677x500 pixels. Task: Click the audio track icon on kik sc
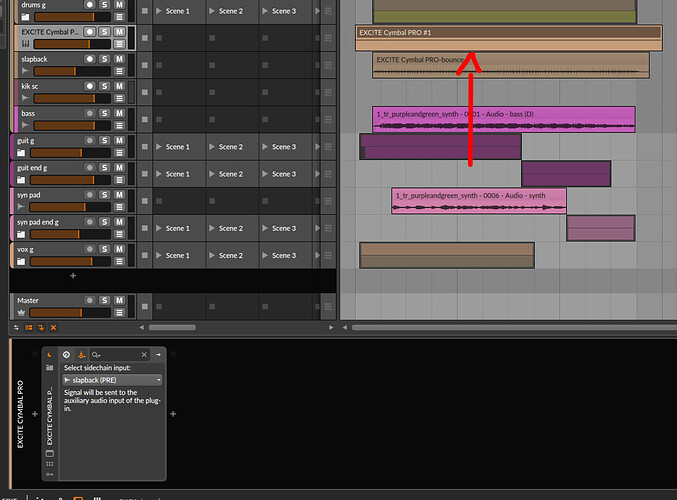click(25, 98)
